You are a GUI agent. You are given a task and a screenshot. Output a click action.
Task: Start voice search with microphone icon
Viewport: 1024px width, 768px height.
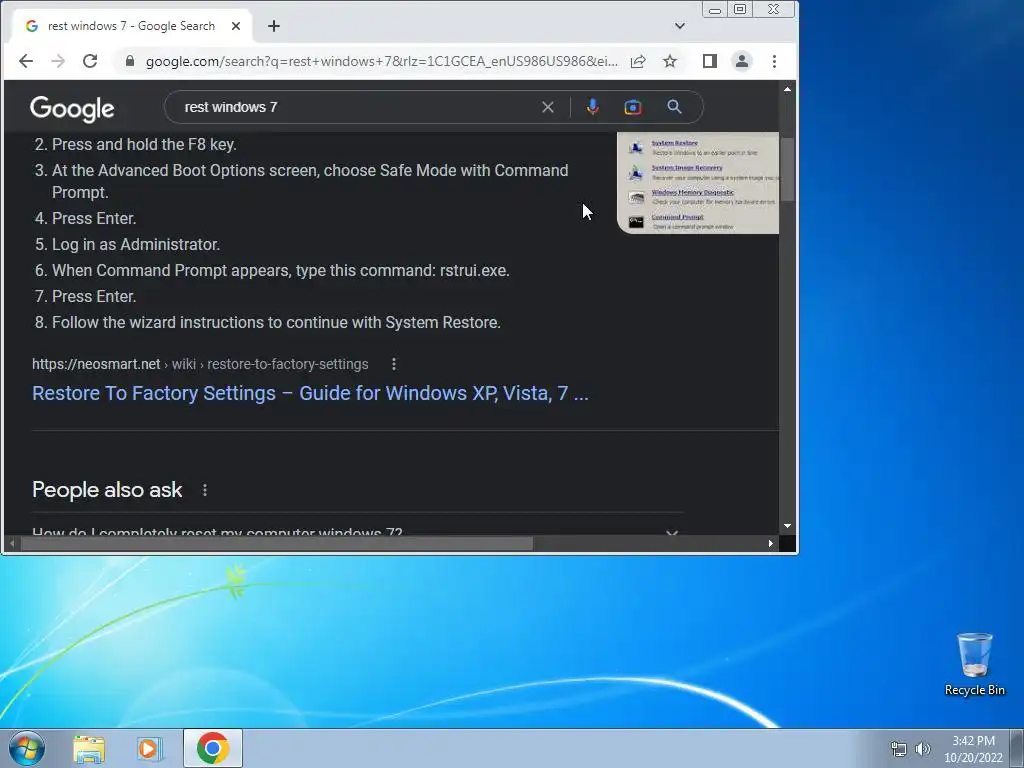click(593, 107)
